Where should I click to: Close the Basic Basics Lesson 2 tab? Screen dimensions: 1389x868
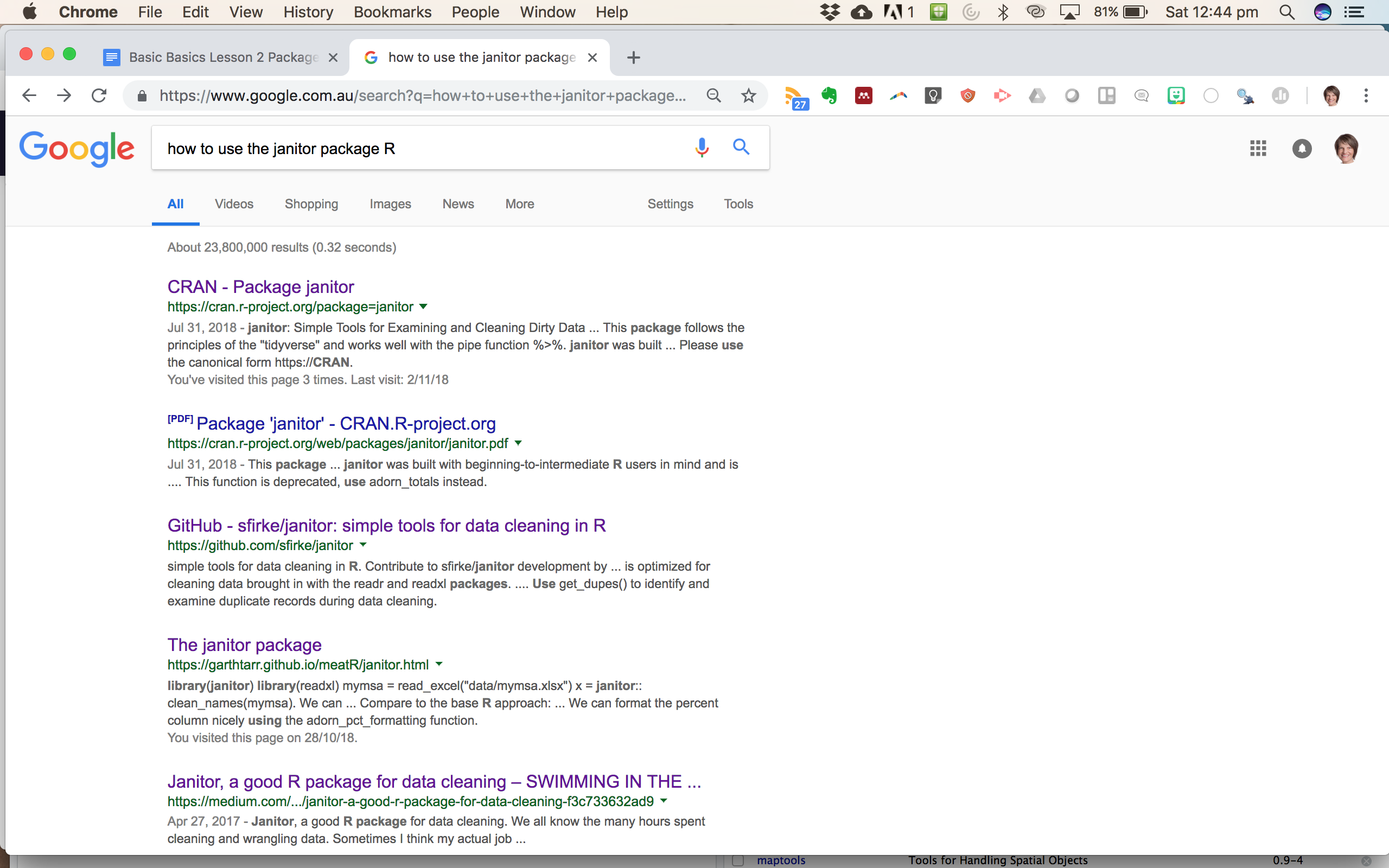pos(333,58)
